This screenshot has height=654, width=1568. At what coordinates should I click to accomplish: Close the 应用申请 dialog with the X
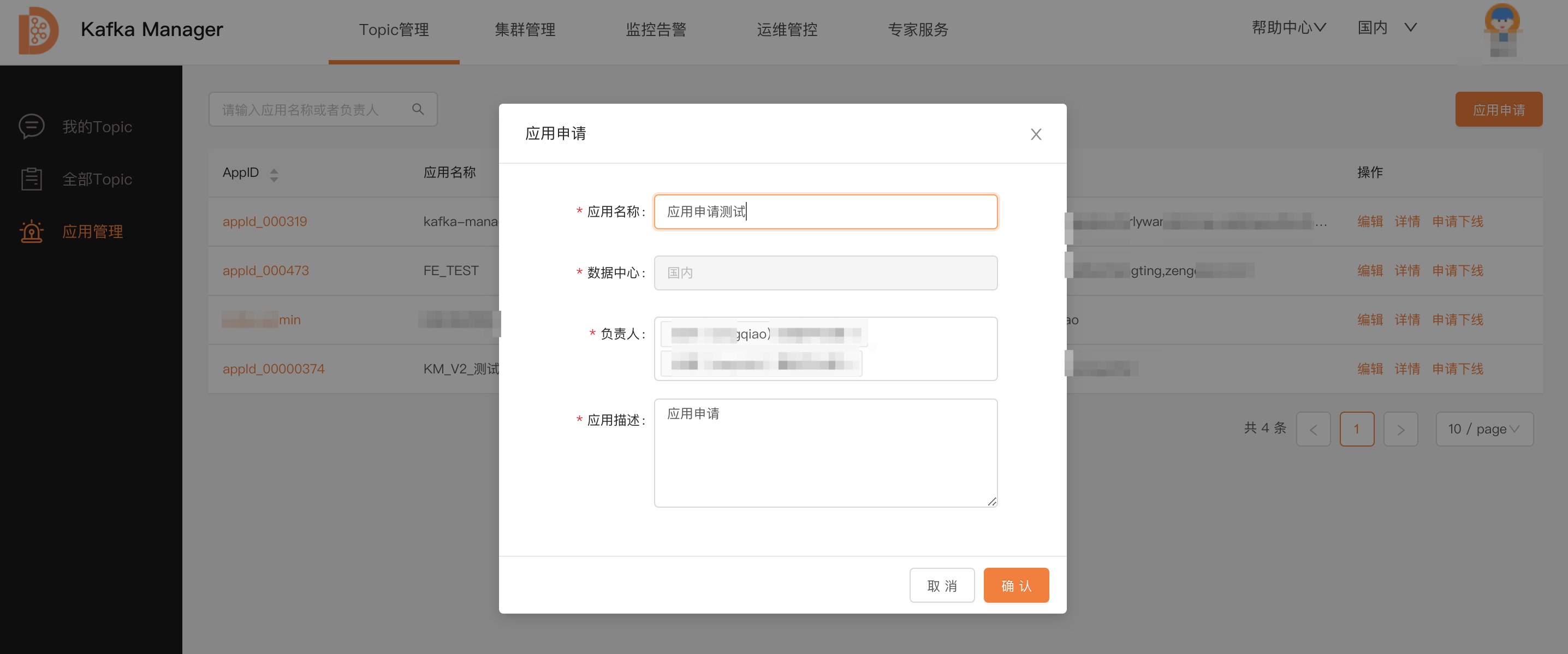point(1035,134)
